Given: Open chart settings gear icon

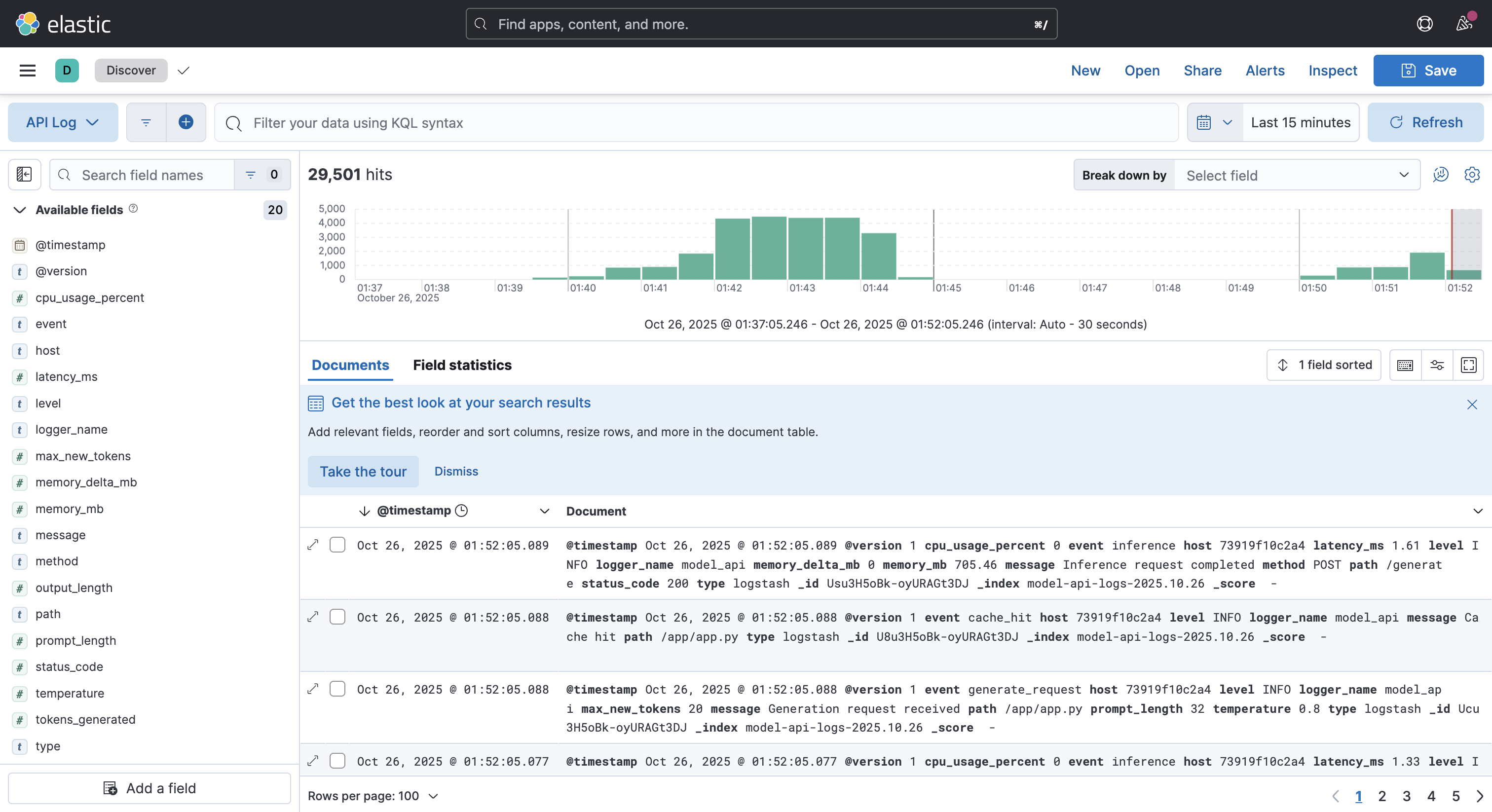Looking at the screenshot, I should [1471, 175].
